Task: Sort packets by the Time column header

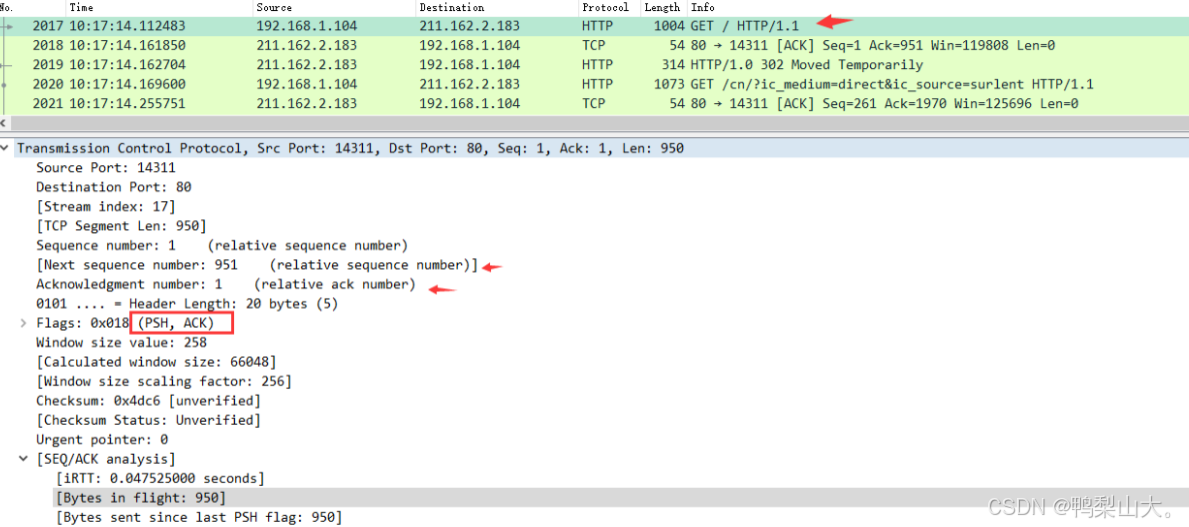Action: [159, 8]
